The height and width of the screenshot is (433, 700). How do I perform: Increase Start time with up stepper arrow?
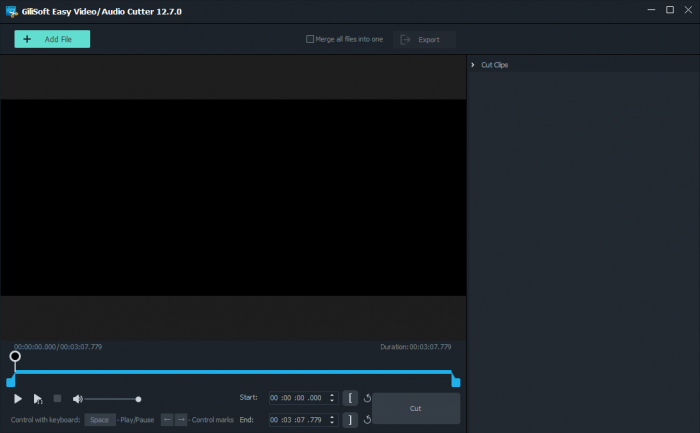[x=332, y=395]
